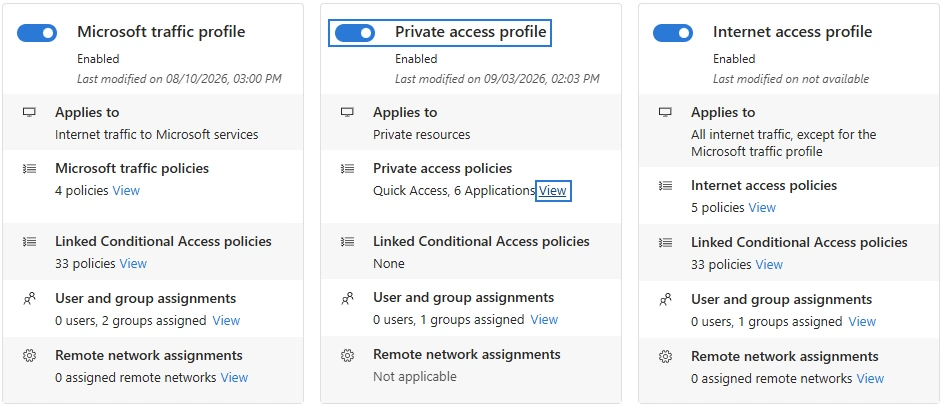This screenshot has width=944, height=407.
Task: View Quick Access, 6 Applications policies
Action: (x=553, y=191)
